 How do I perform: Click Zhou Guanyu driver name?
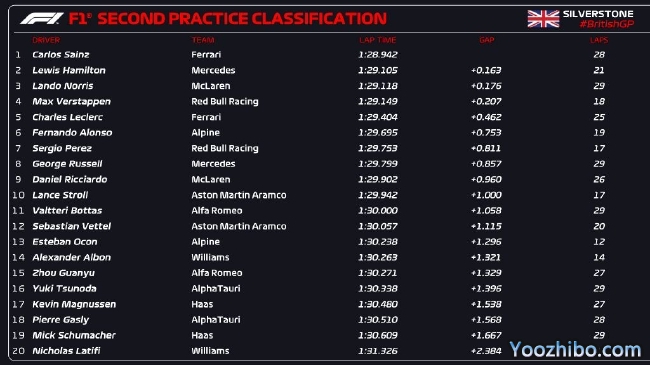(63, 273)
